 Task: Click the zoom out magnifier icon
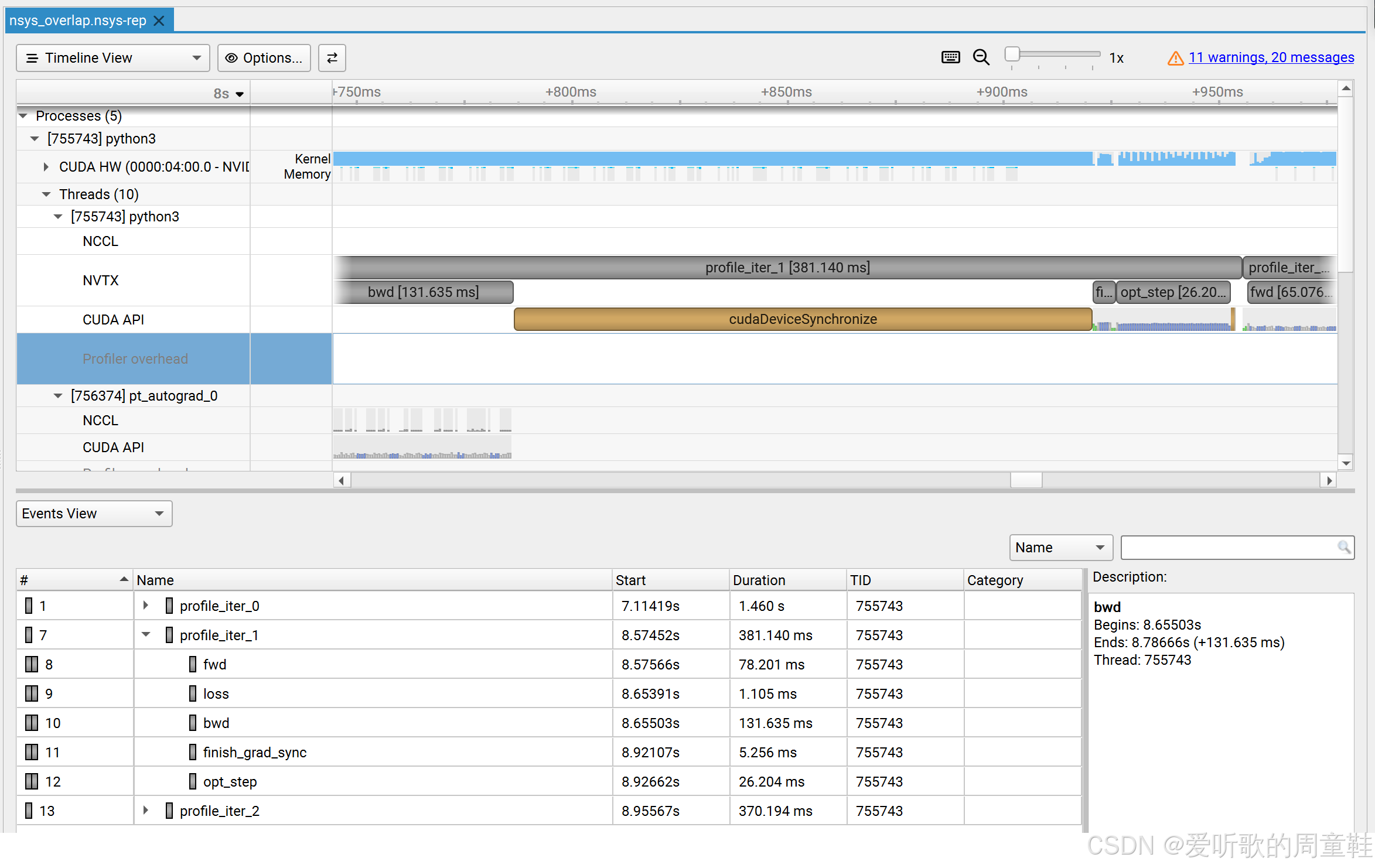(981, 57)
